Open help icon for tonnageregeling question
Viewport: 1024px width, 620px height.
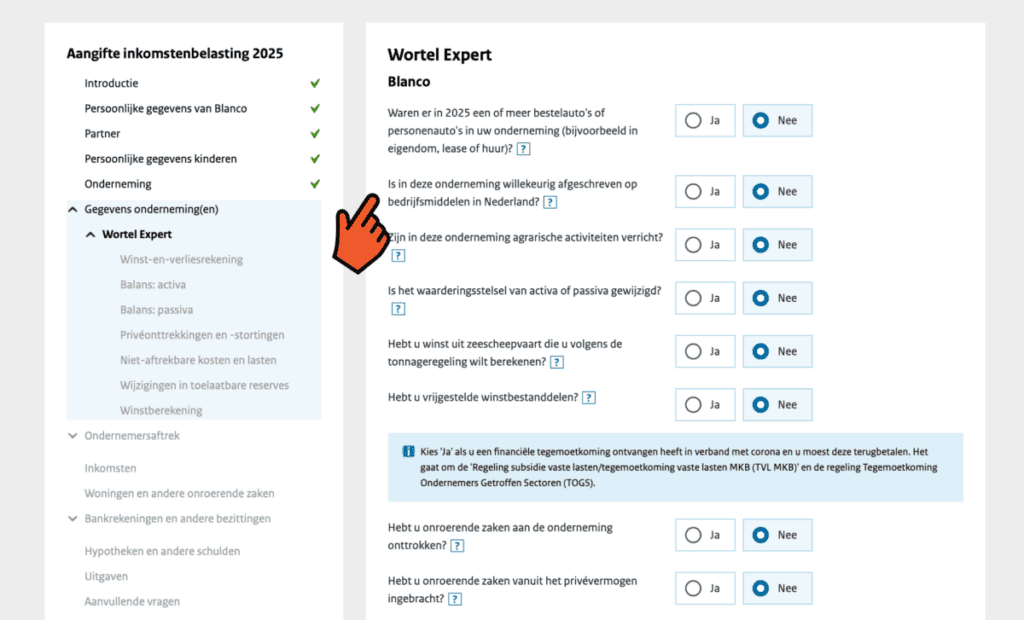[557, 363]
